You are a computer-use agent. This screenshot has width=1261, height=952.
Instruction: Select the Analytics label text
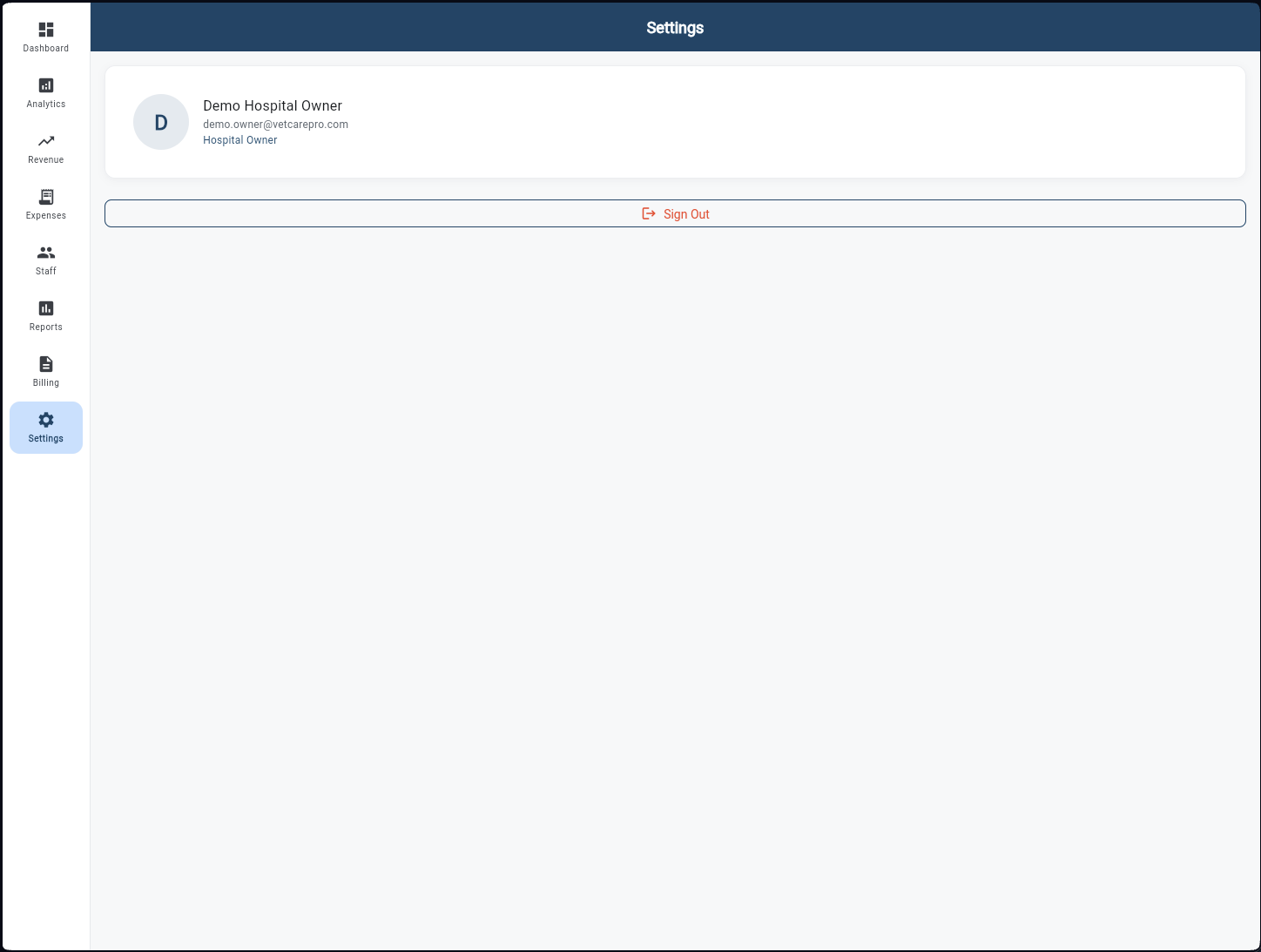coord(45,104)
